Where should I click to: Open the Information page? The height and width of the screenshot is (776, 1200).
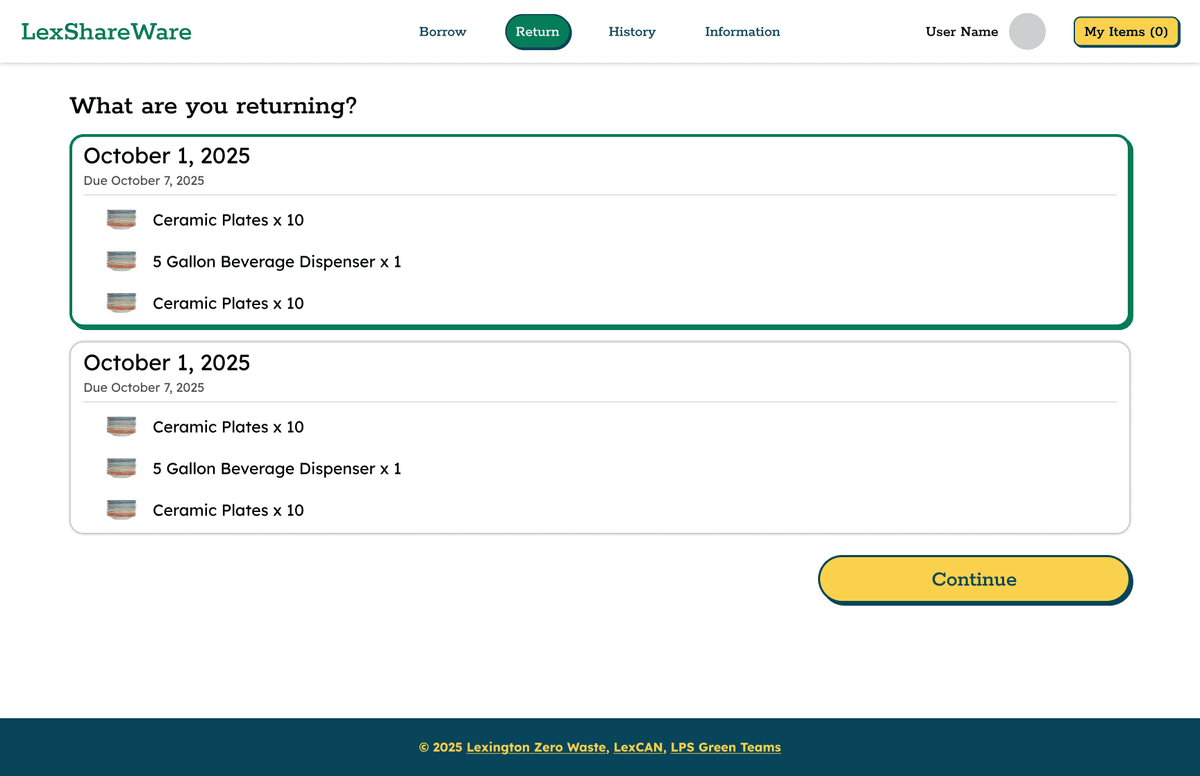tap(742, 32)
